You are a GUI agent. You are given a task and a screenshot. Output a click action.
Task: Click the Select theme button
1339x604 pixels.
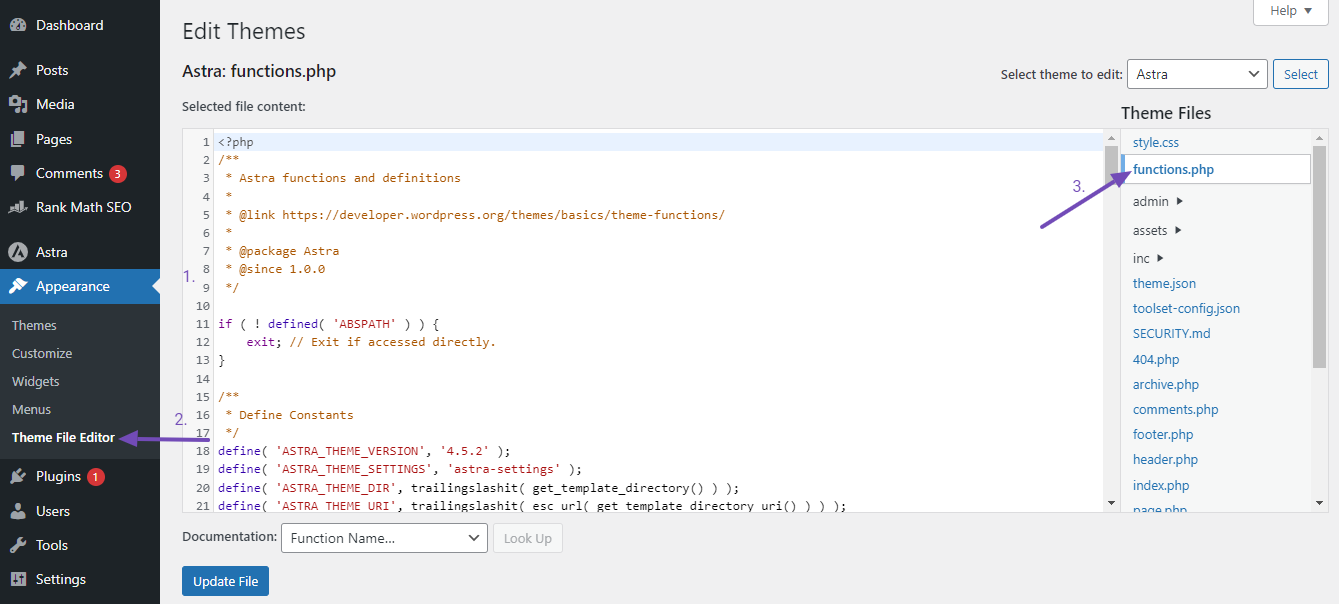pyautogui.click(x=1301, y=74)
